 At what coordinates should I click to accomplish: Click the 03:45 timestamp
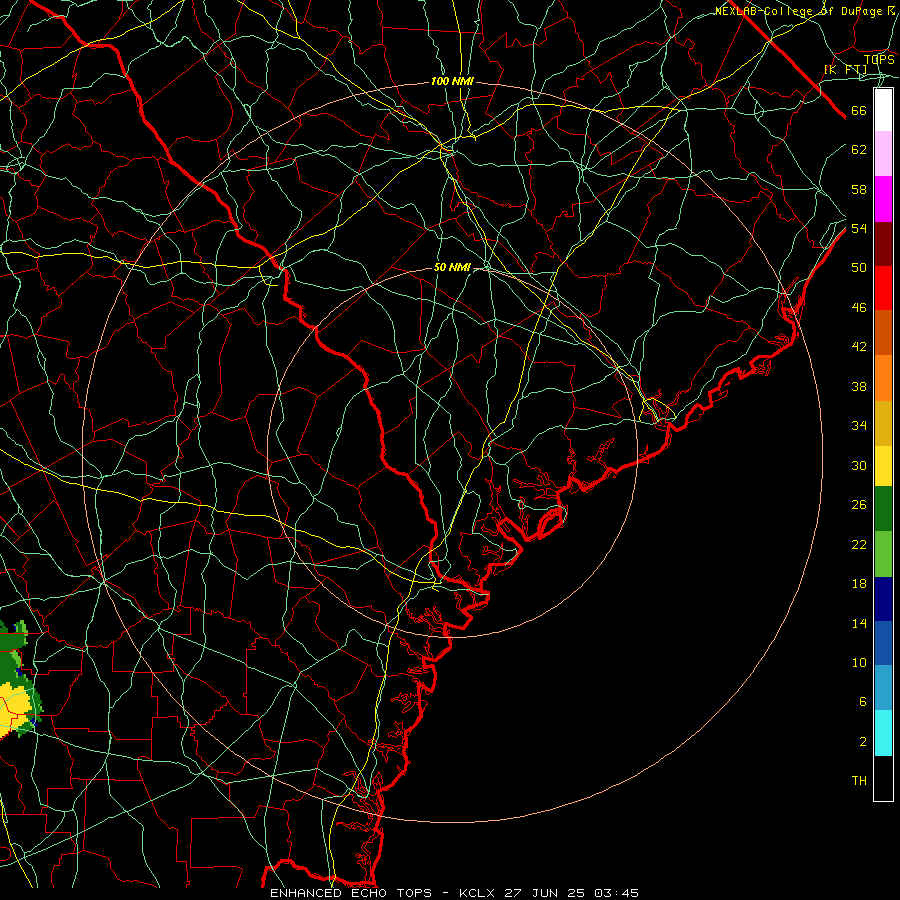click(616, 893)
